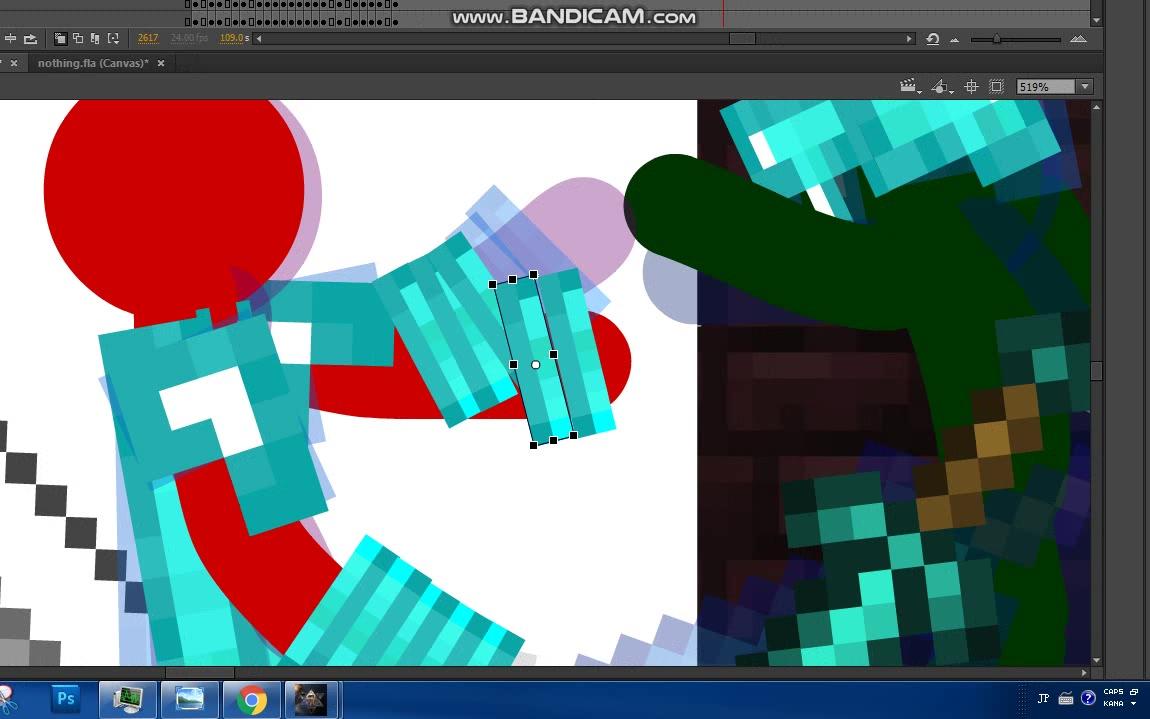
Task: Click stage vertical scrollbar down arrow
Action: point(1096,660)
